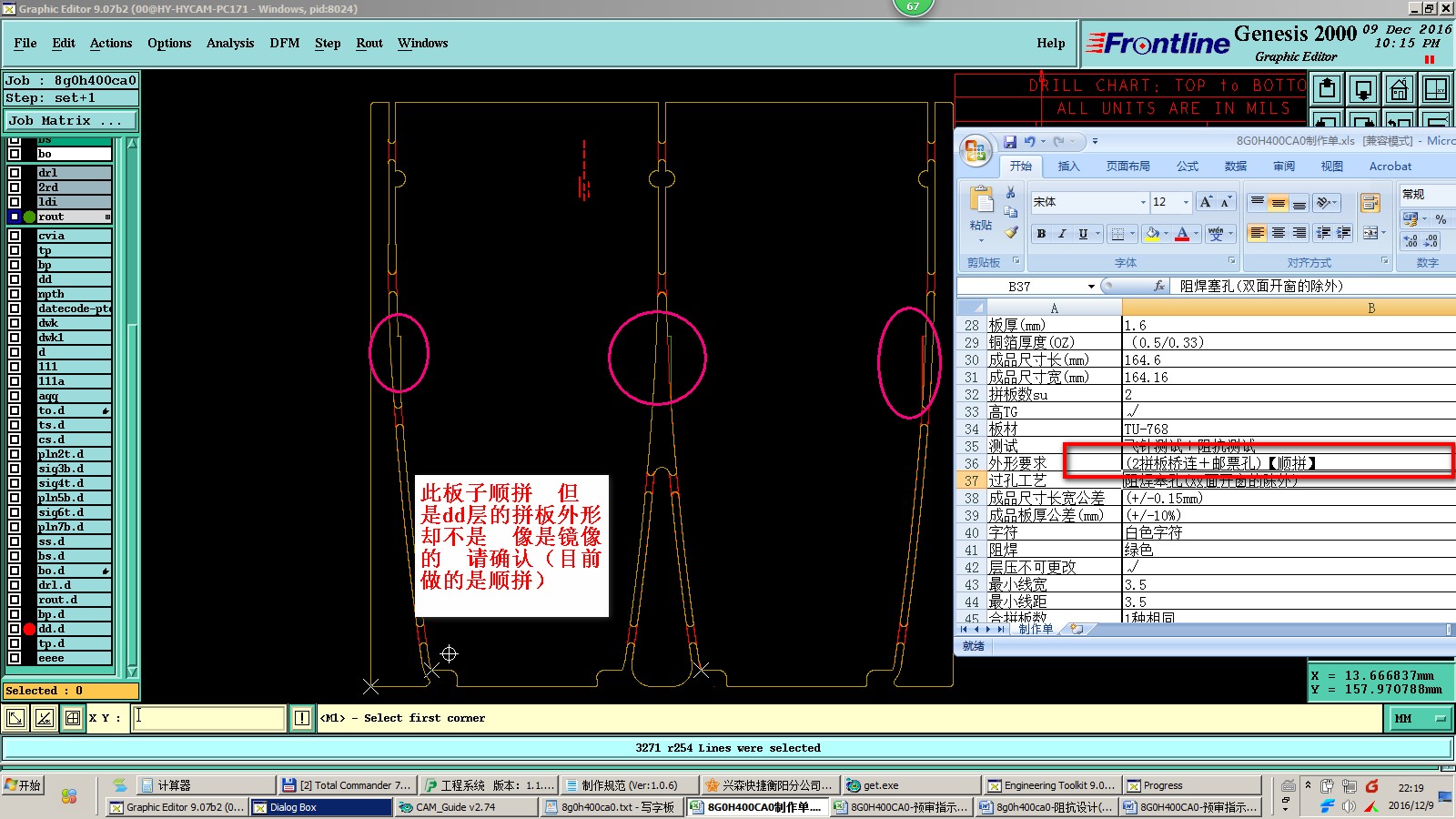The height and width of the screenshot is (819, 1456).
Task: Switch to the 插入 ribbon tab
Action: [1068, 167]
